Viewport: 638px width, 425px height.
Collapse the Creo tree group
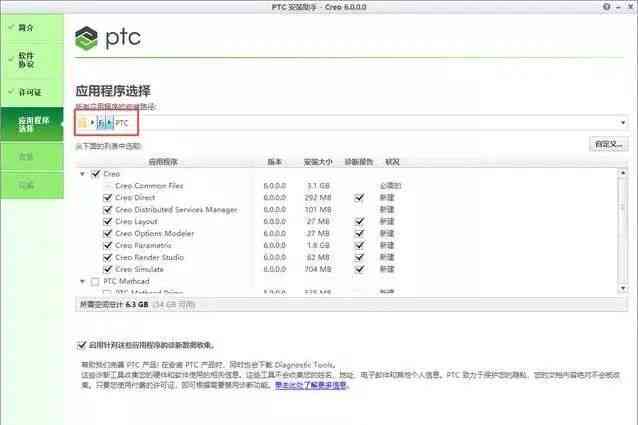83,174
